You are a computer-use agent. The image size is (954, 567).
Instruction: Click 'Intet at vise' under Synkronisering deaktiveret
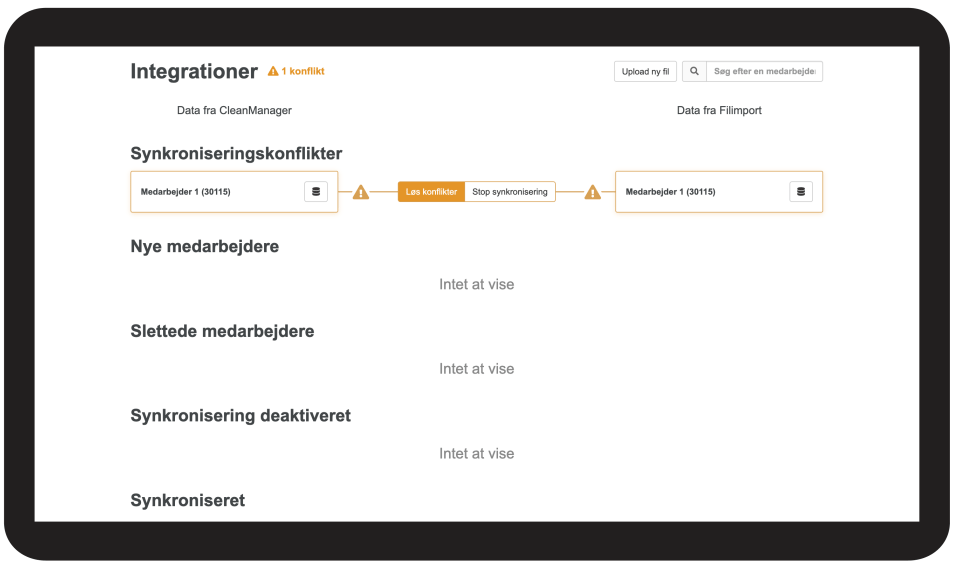pyautogui.click(x=476, y=453)
